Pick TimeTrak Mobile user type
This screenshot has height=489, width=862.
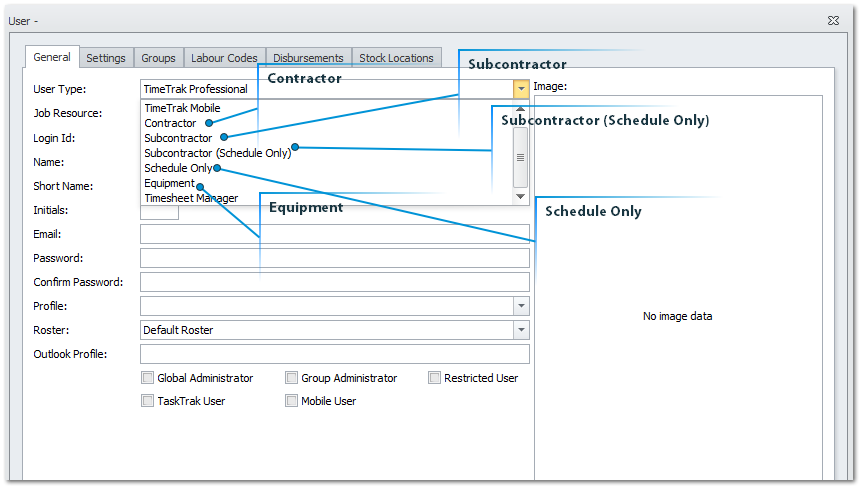point(182,108)
